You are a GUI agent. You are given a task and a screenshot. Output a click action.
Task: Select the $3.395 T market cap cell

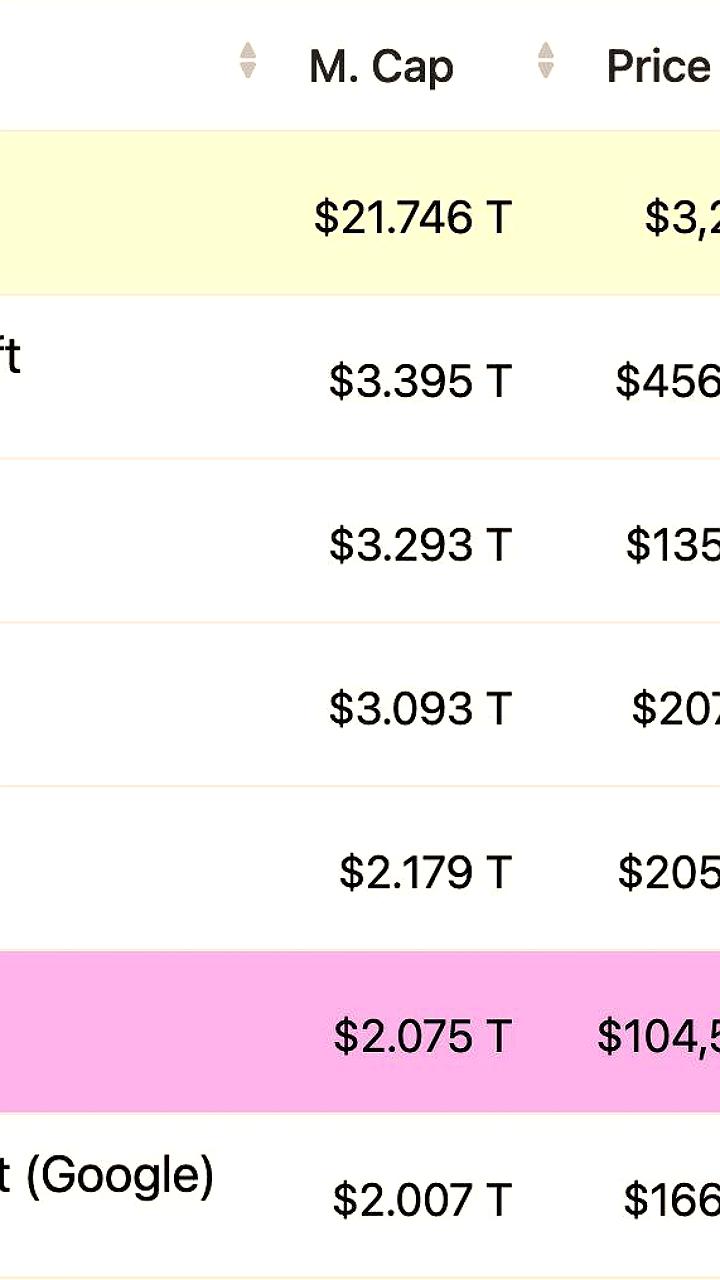[421, 381]
